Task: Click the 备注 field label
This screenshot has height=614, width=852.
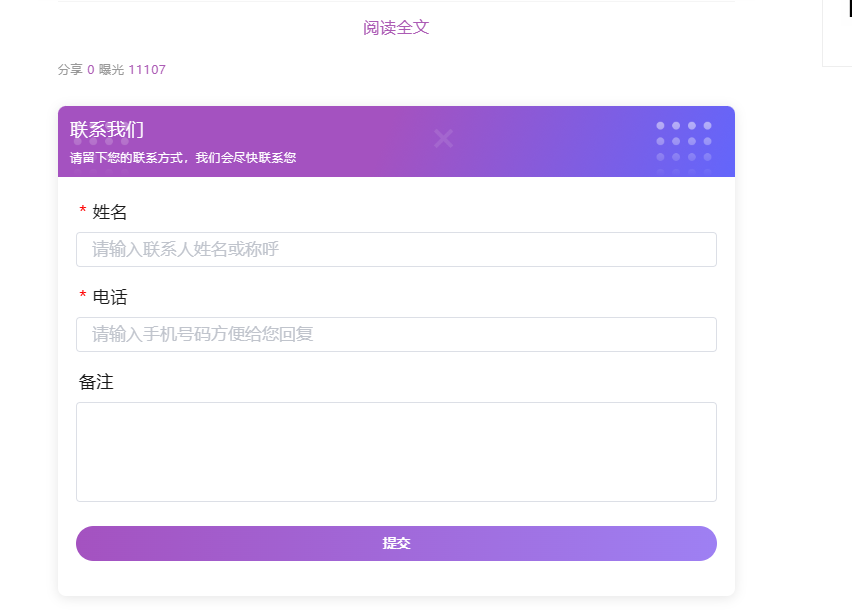Action: pos(96,382)
